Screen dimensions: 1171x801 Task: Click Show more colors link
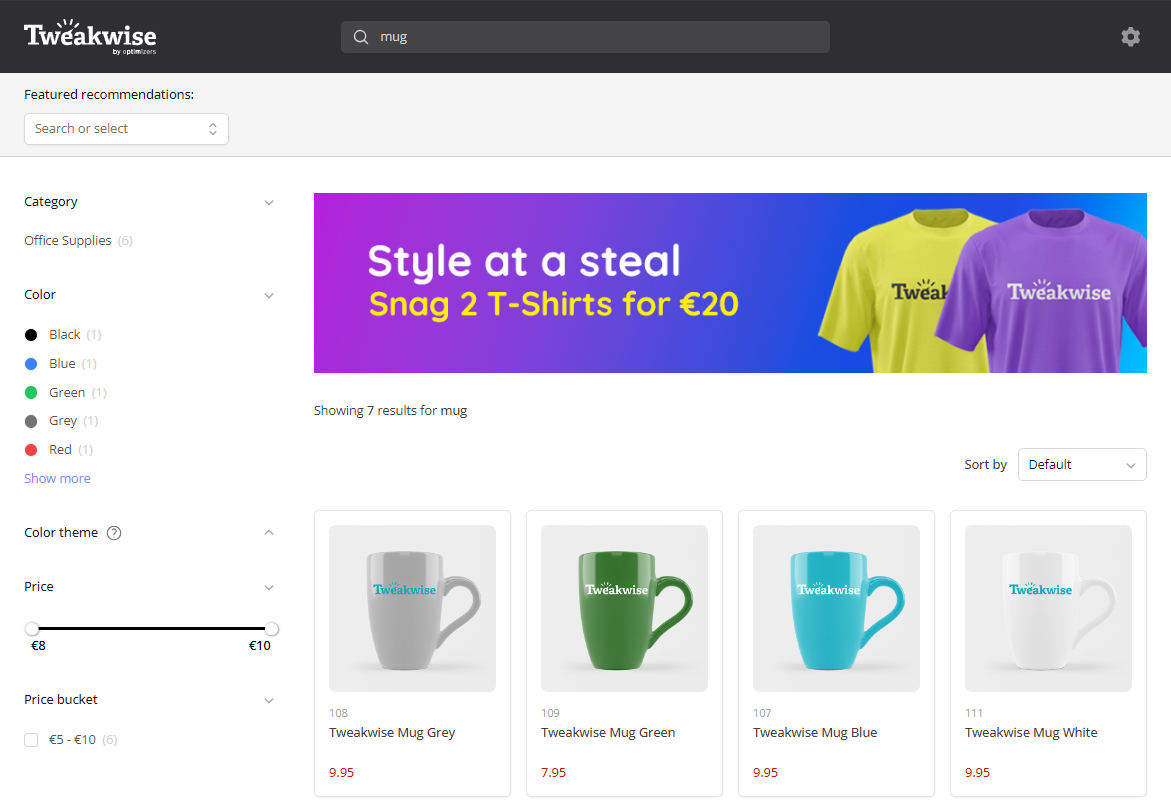coord(58,479)
